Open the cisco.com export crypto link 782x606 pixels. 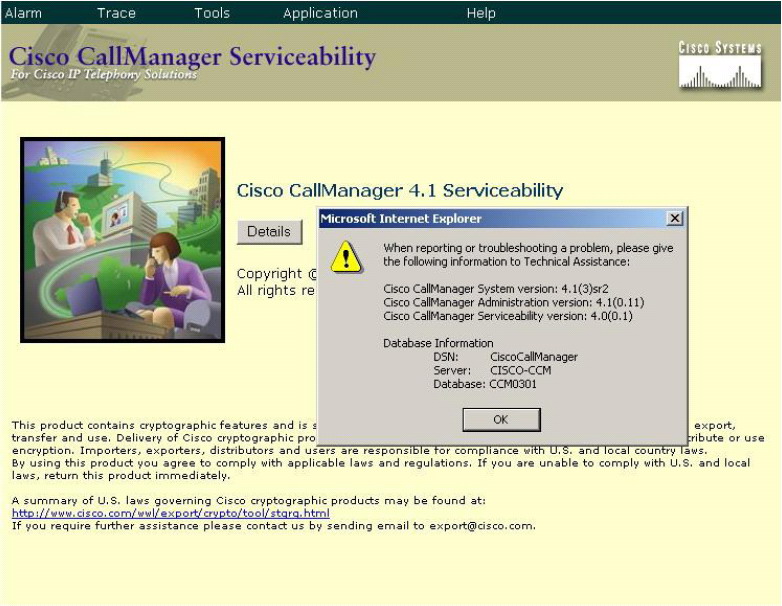(171, 513)
